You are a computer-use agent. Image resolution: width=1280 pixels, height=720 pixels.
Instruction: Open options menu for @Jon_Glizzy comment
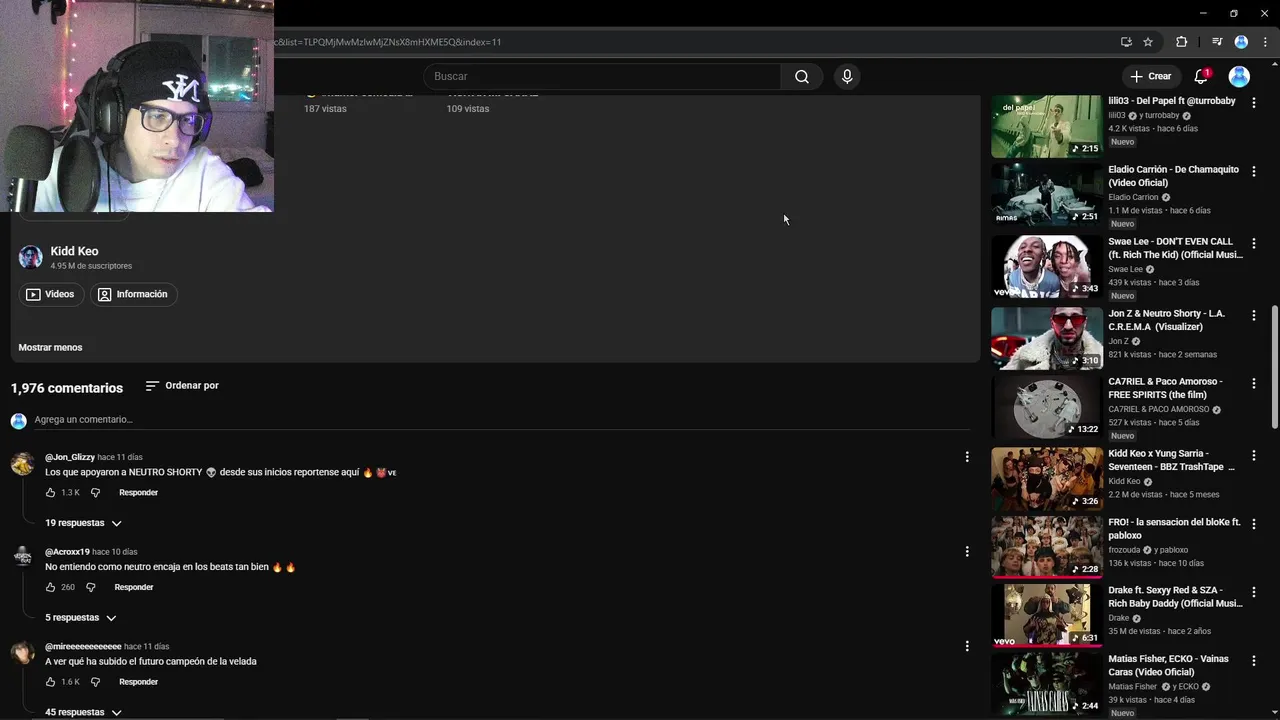pos(967,457)
